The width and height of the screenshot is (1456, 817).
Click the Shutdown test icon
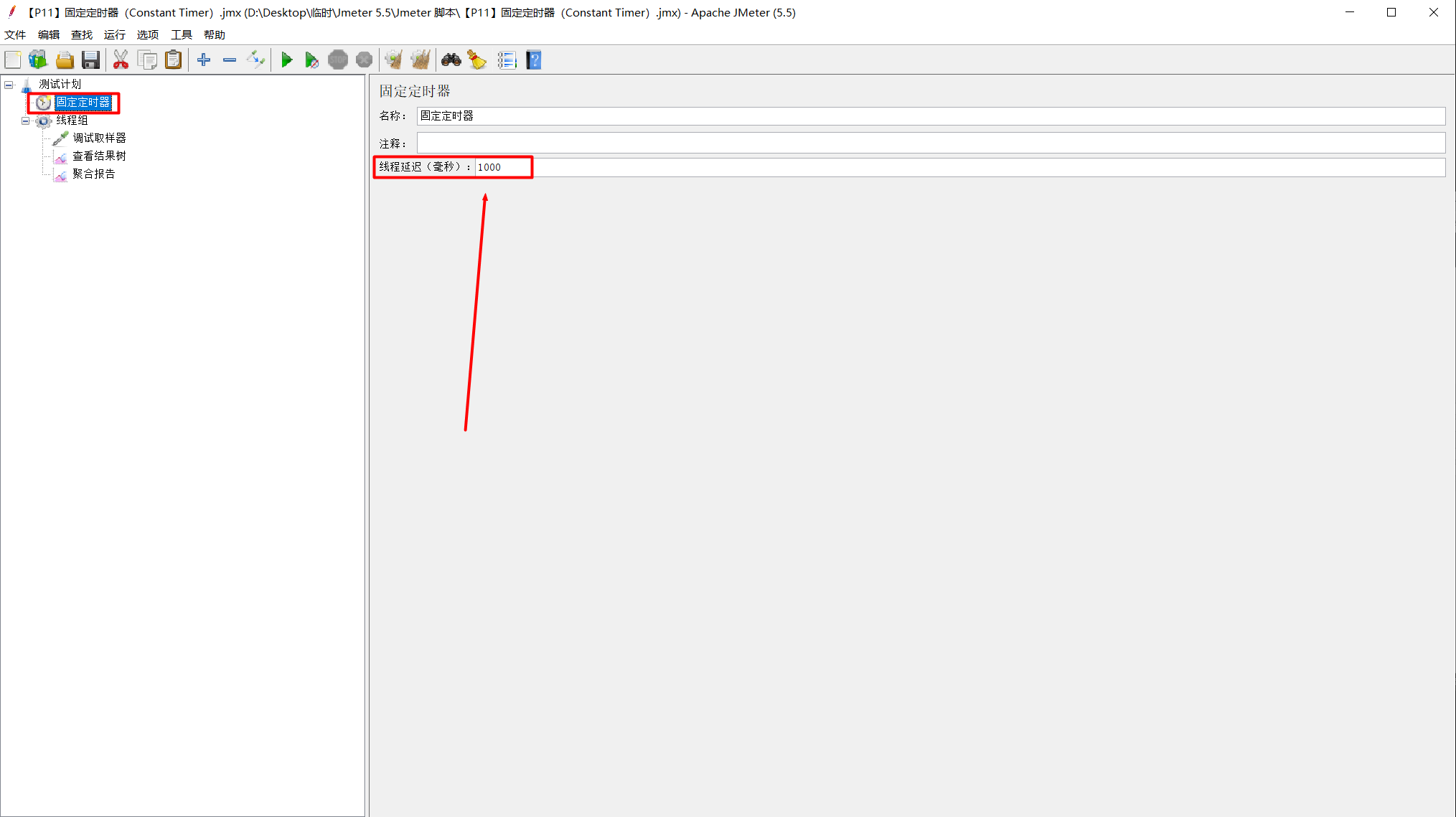click(x=365, y=60)
